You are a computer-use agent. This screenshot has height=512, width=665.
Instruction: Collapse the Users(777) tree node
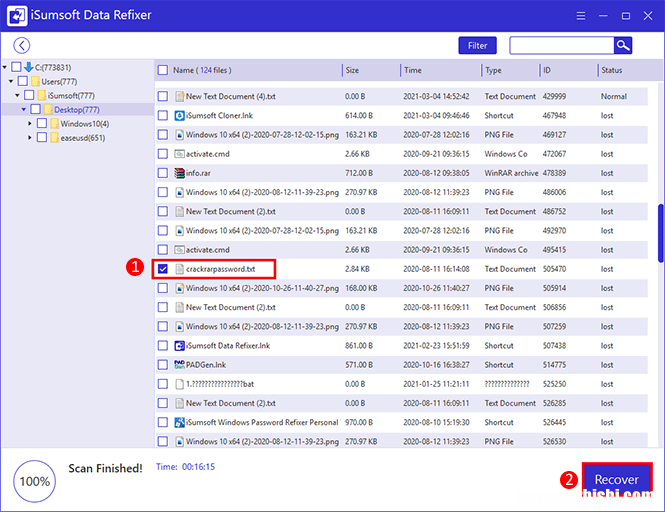pyautogui.click(x=11, y=81)
